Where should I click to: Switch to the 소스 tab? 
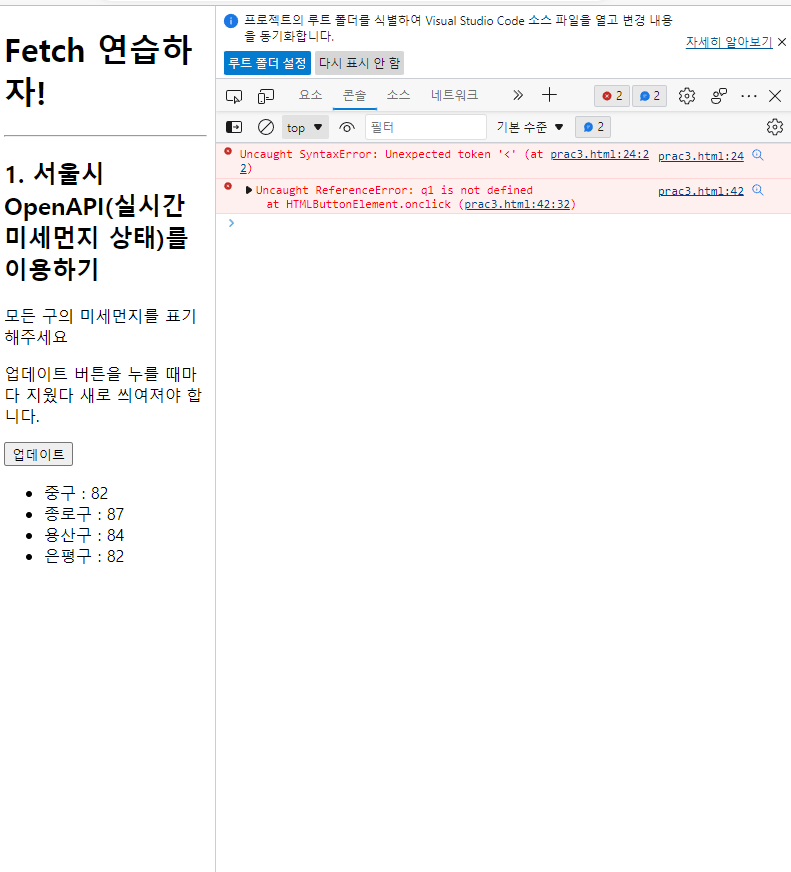pyautogui.click(x=398, y=95)
